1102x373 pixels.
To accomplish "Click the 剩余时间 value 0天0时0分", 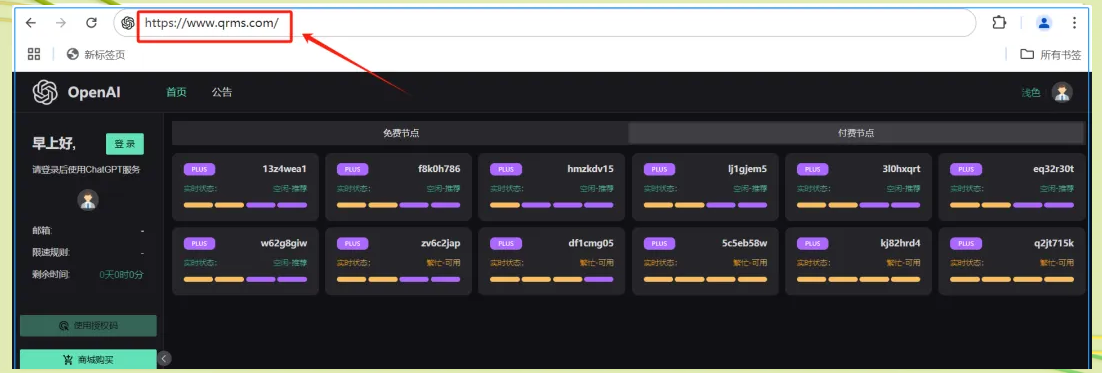I will coord(121,275).
